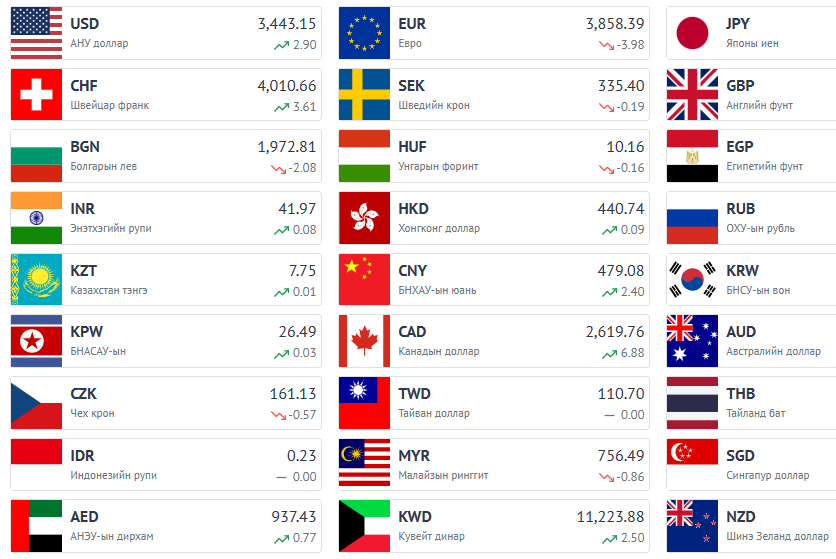This screenshot has height=559, width=836.
Task: Choose the Kuwait flag icon
Action: pos(364,526)
